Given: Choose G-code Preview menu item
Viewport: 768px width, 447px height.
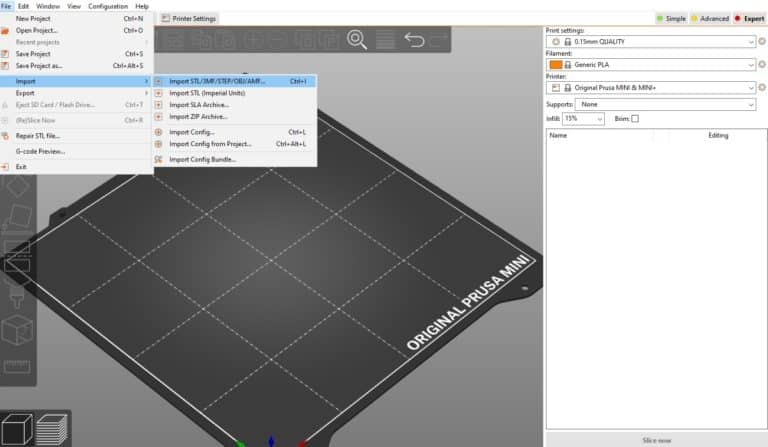Looking at the screenshot, I should [x=76, y=151].
